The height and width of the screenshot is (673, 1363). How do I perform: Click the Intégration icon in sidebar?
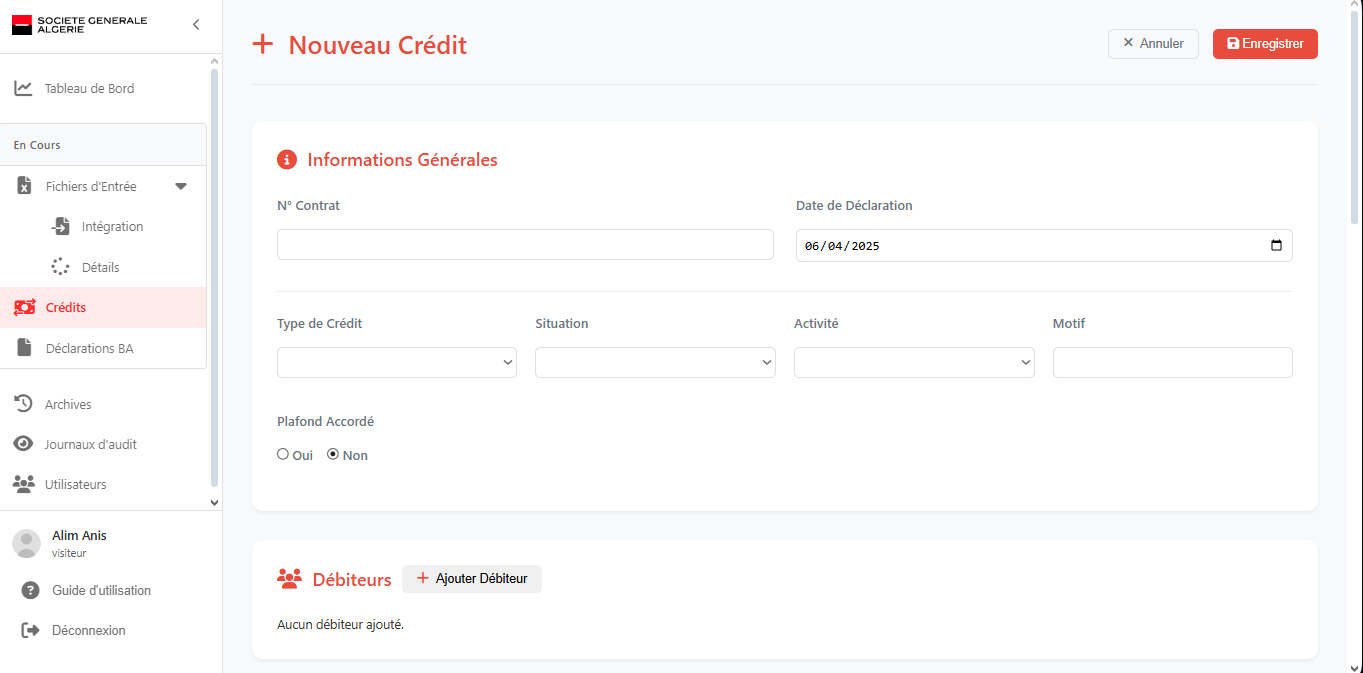point(62,226)
